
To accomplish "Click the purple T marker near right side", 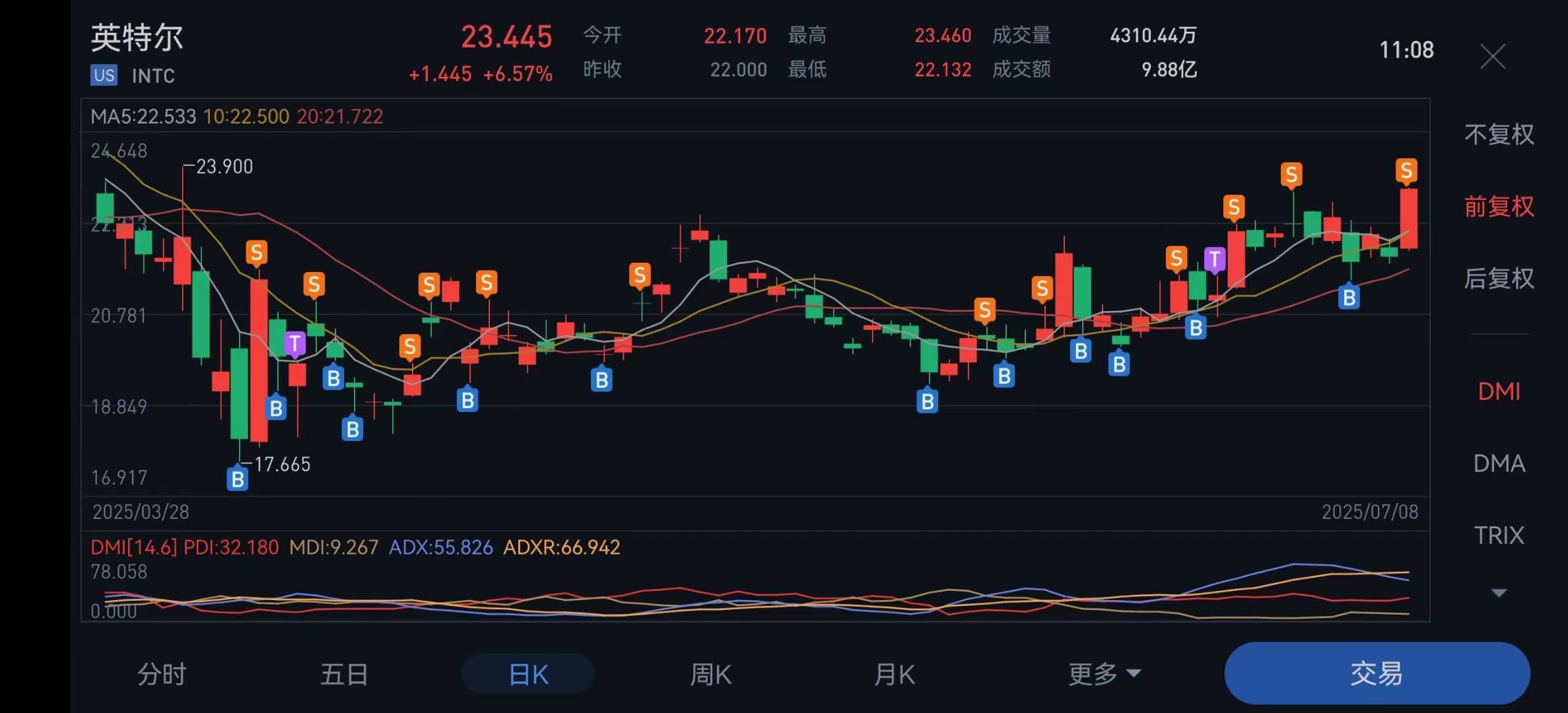I will 1214,259.
